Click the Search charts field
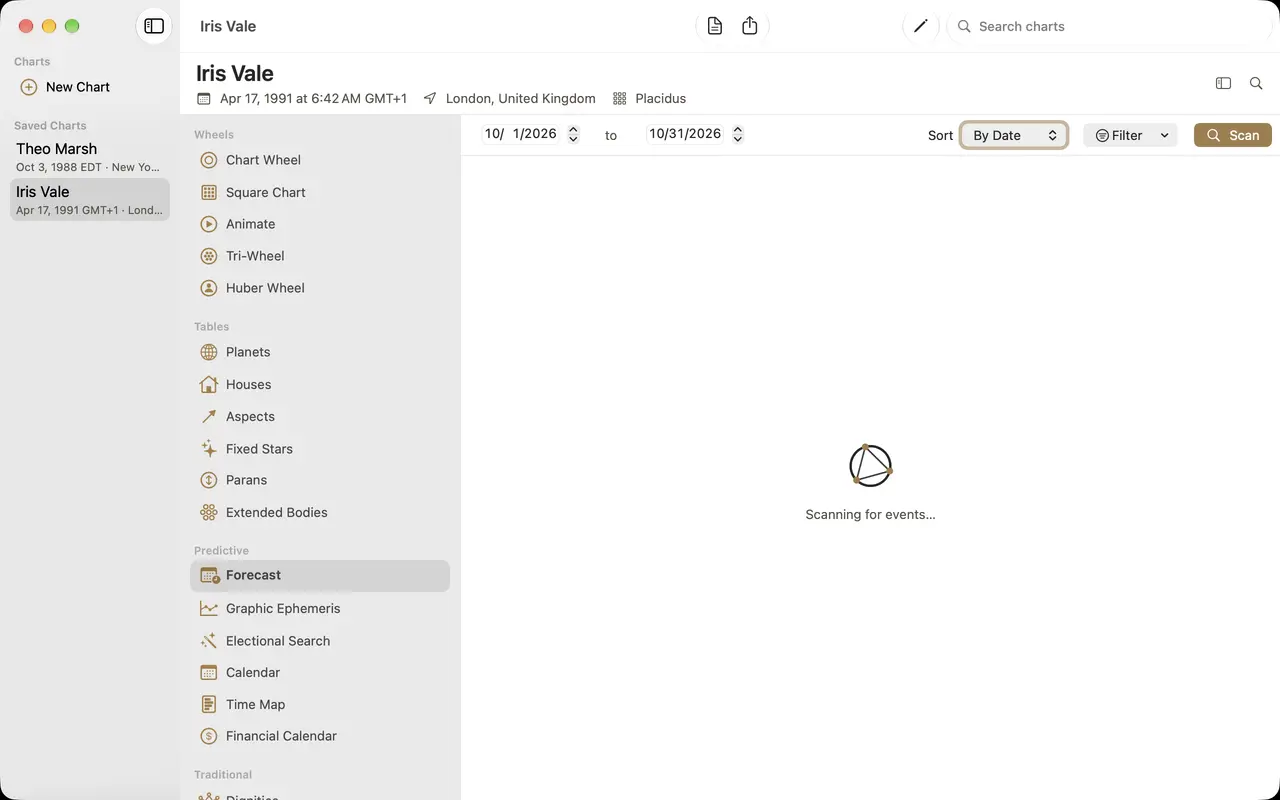This screenshot has width=1280, height=800. (1109, 26)
